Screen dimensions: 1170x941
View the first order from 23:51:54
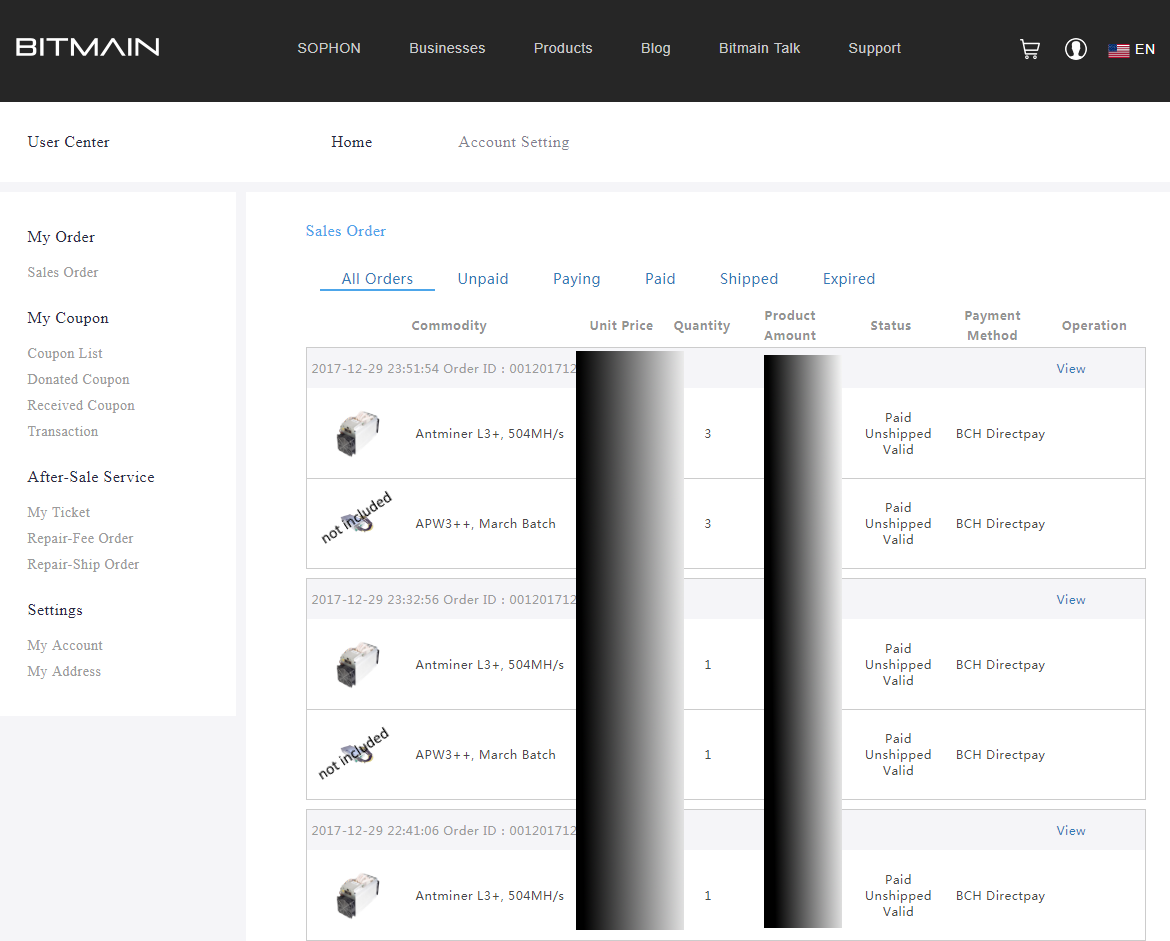[1070, 369]
